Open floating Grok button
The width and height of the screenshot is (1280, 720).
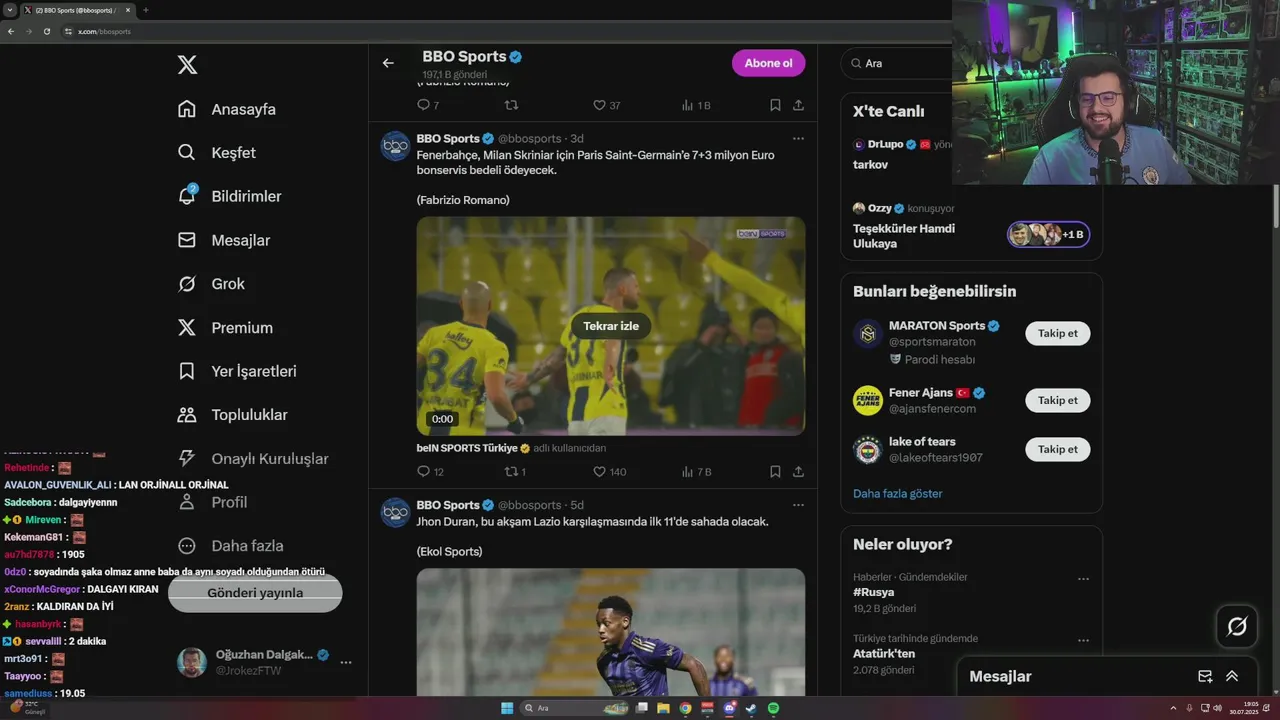click(x=1237, y=627)
